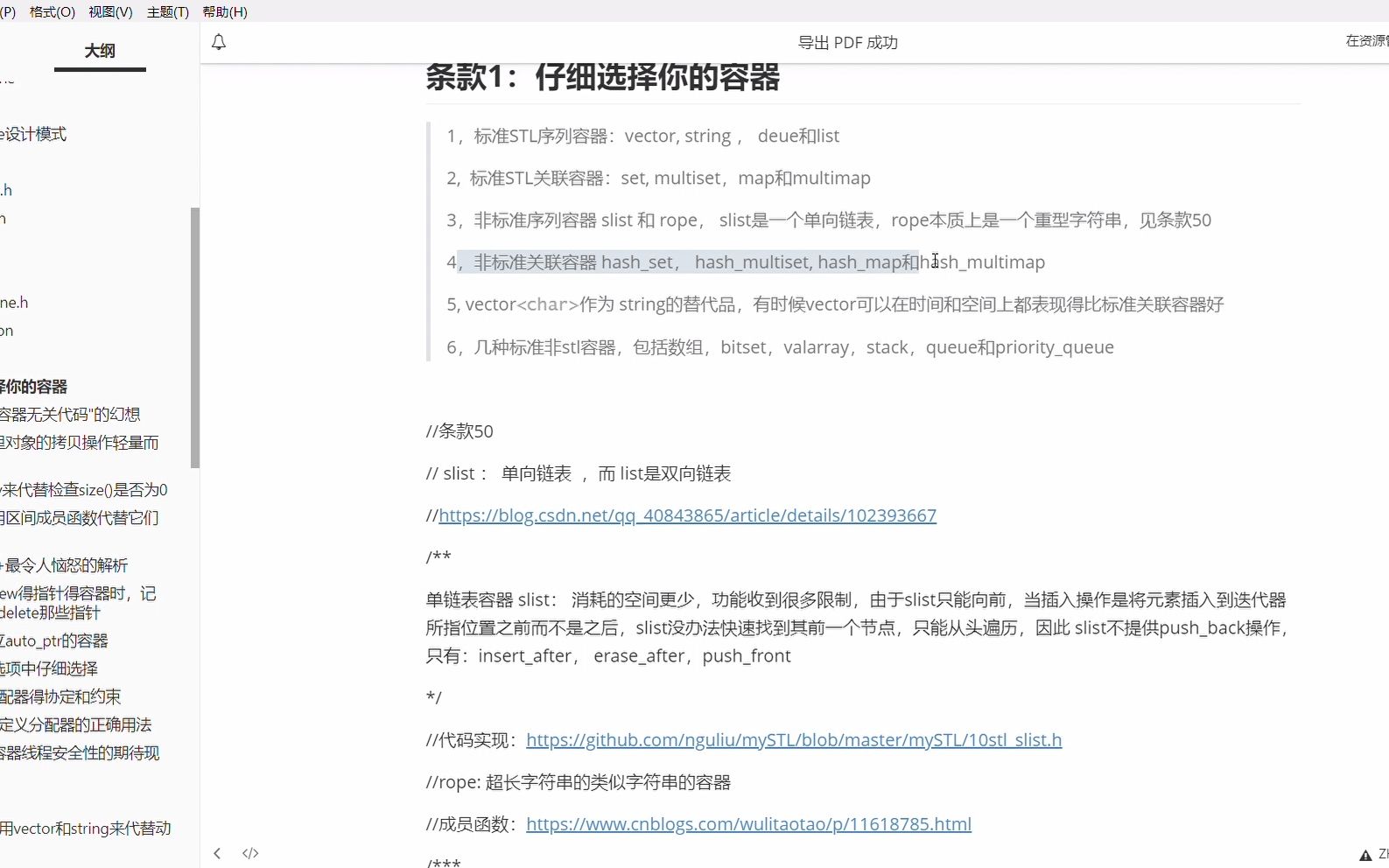
Task: Click the warning triangle icon in status bar
Action: click(1365, 855)
